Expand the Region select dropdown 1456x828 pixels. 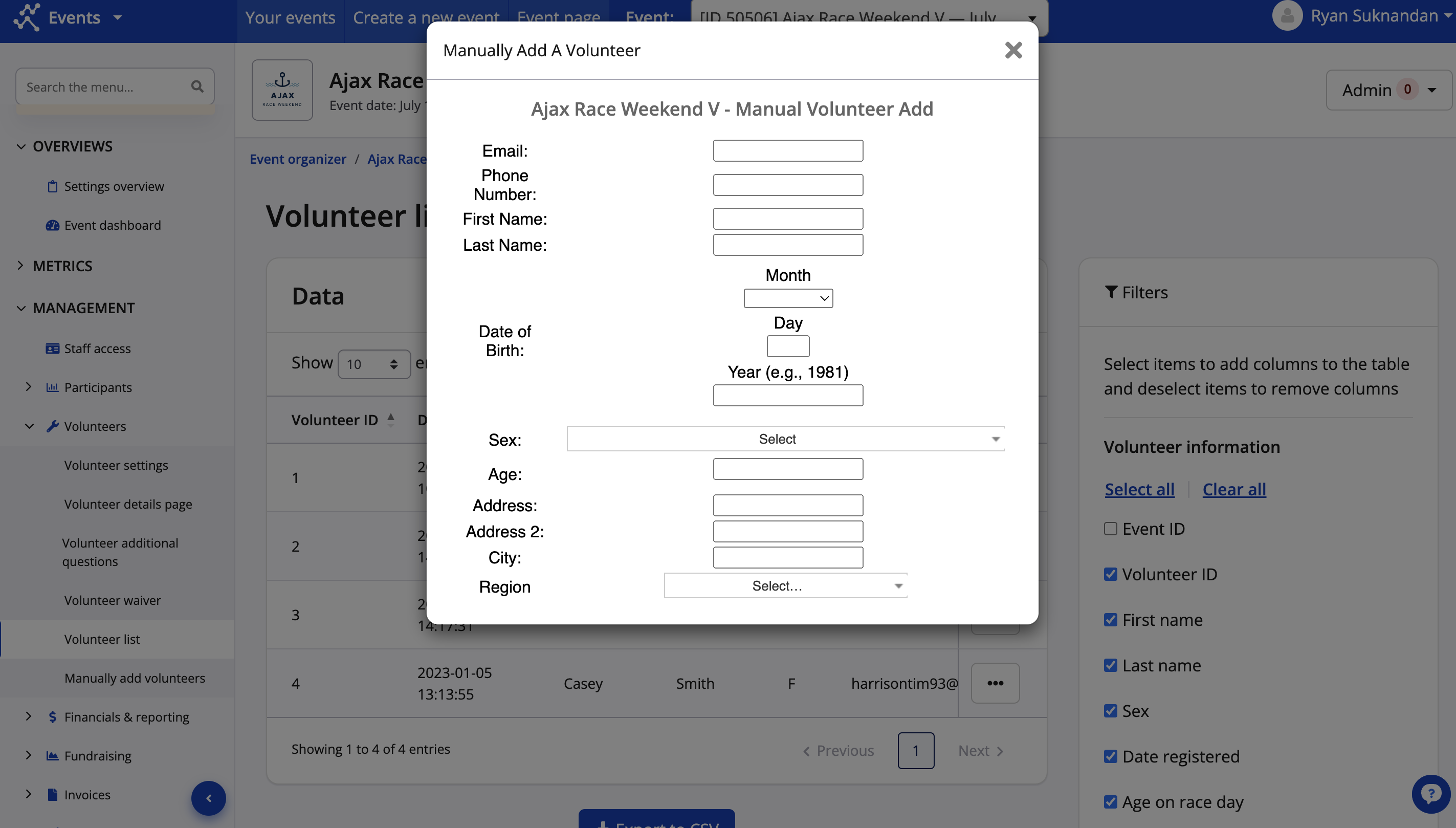click(x=785, y=586)
